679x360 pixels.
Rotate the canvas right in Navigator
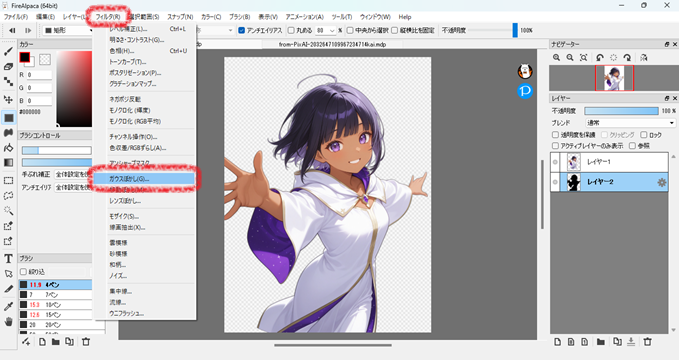pyautogui.click(x=627, y=58)
